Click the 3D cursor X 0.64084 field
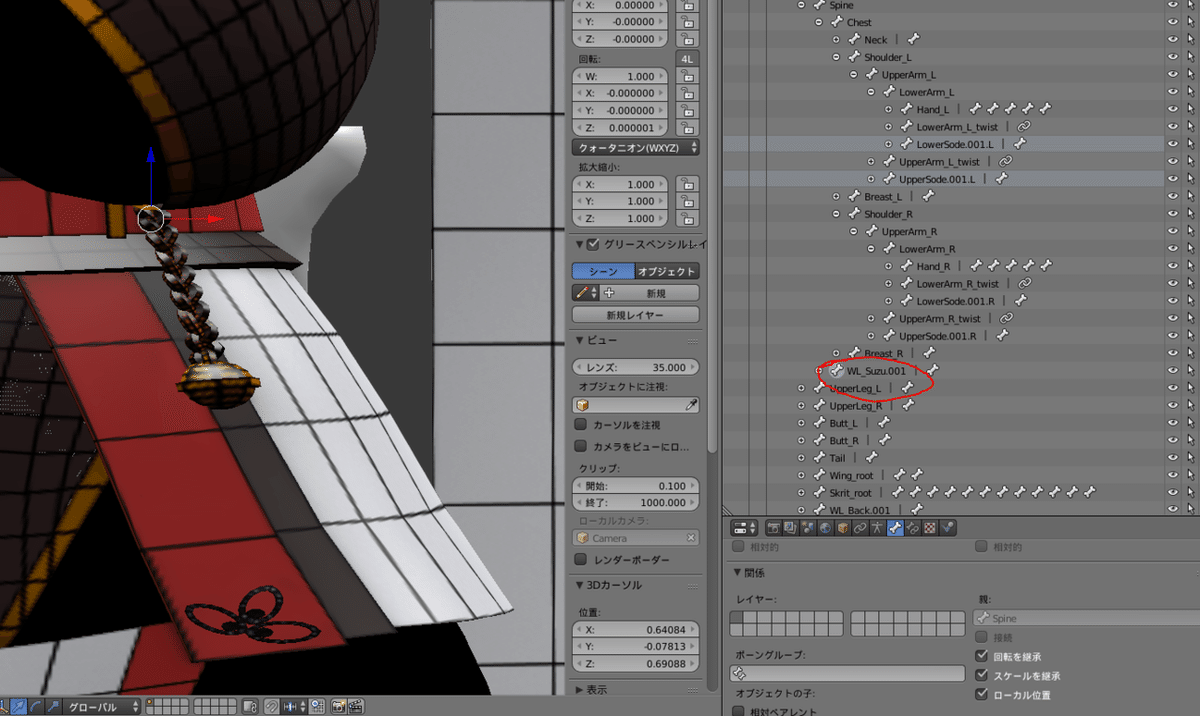Viewport: 1200px width, 716px height. (x=635, y=630)
